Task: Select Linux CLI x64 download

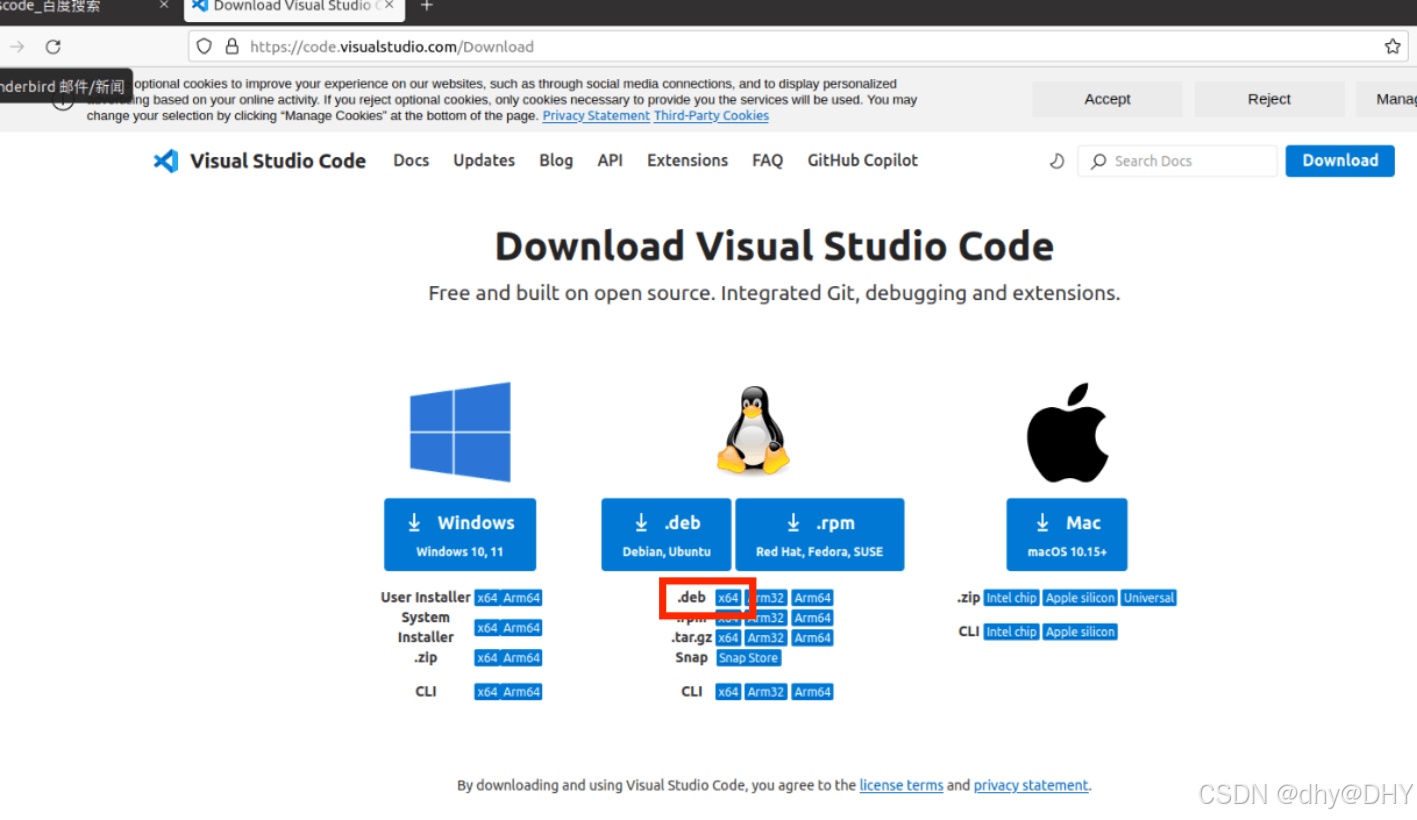Action: [x=728, y=692]
